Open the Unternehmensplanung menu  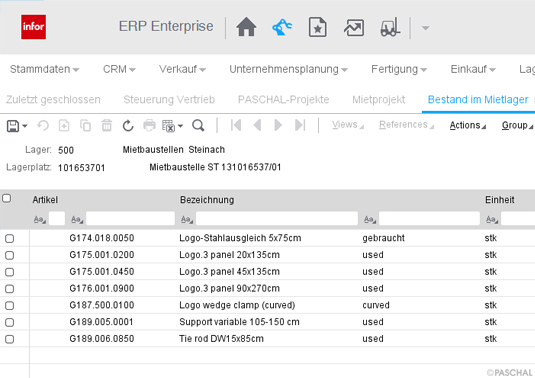coord(288,69)
